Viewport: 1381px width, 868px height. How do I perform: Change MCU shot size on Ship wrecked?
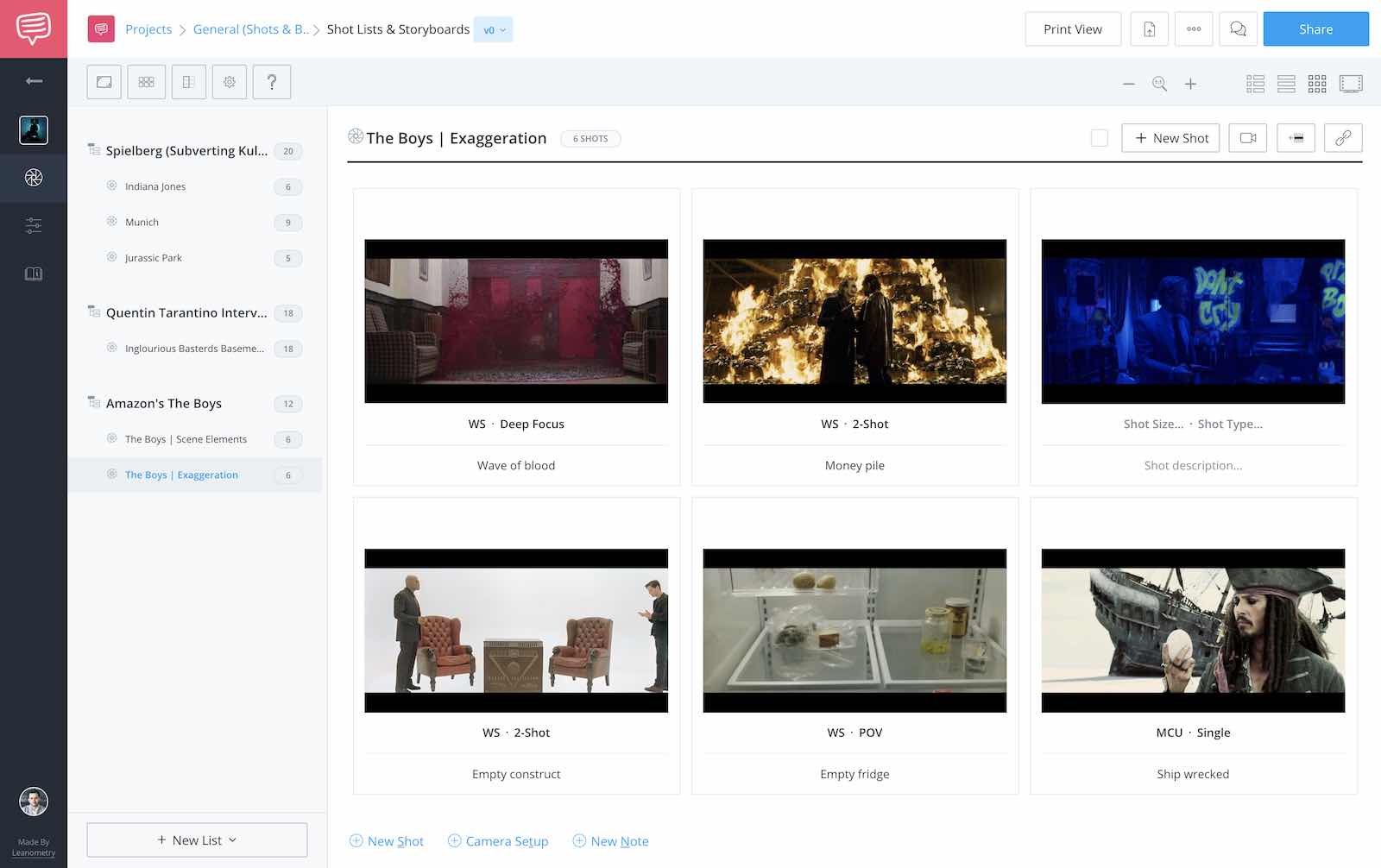coord(1170,733)
